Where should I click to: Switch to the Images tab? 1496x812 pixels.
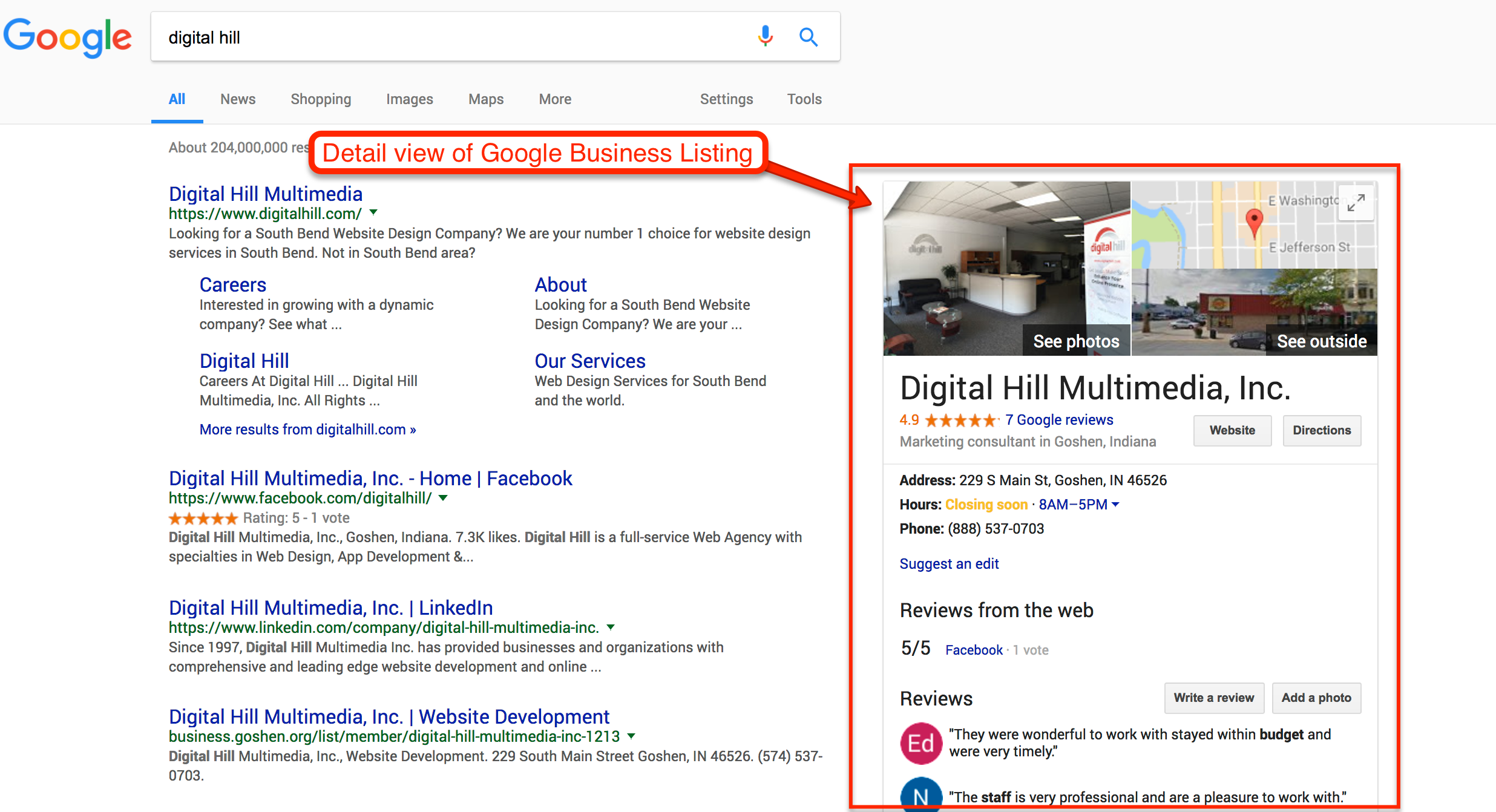(409, 99)
